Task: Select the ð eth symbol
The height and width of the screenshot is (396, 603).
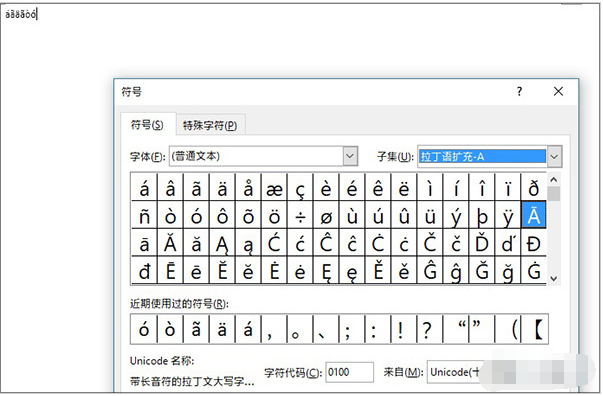Action: click(533, 187)
